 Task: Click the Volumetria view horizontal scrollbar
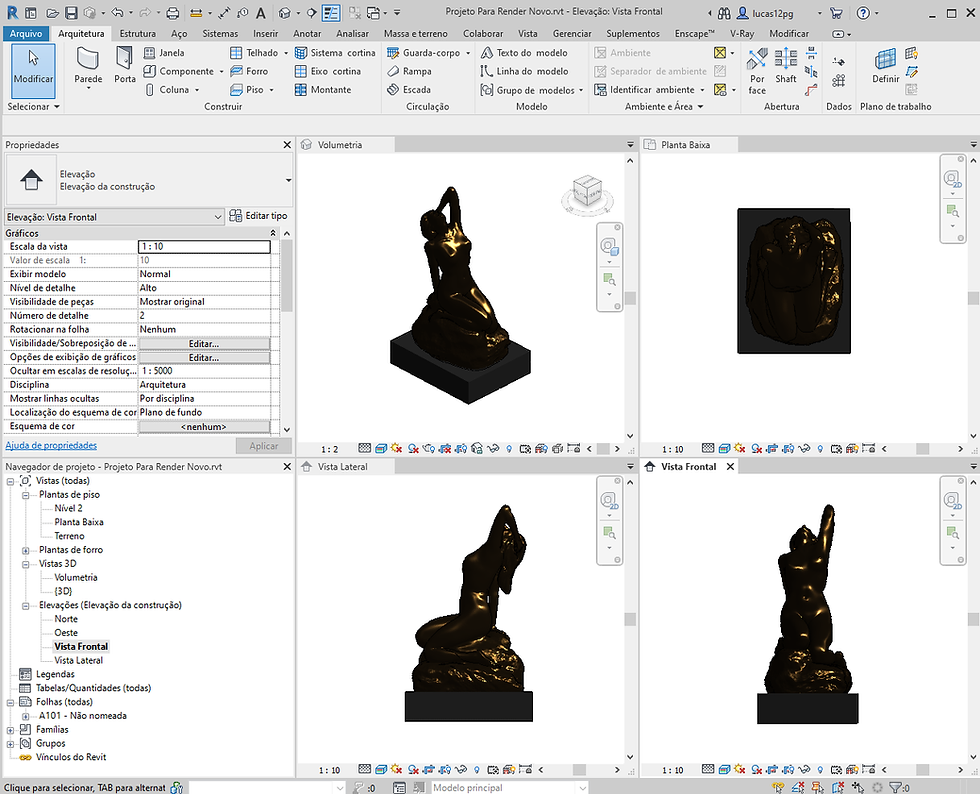603,448
